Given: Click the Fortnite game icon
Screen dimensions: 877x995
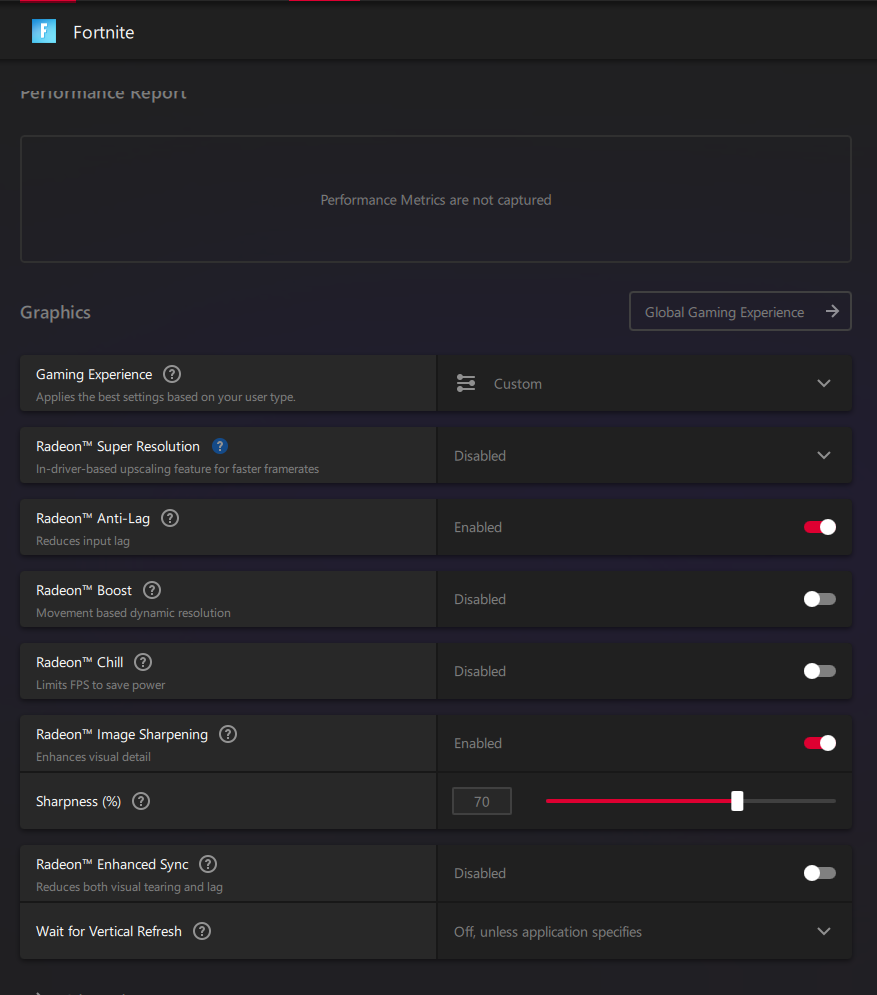Looking at the screenshot, I should (44, 32).
